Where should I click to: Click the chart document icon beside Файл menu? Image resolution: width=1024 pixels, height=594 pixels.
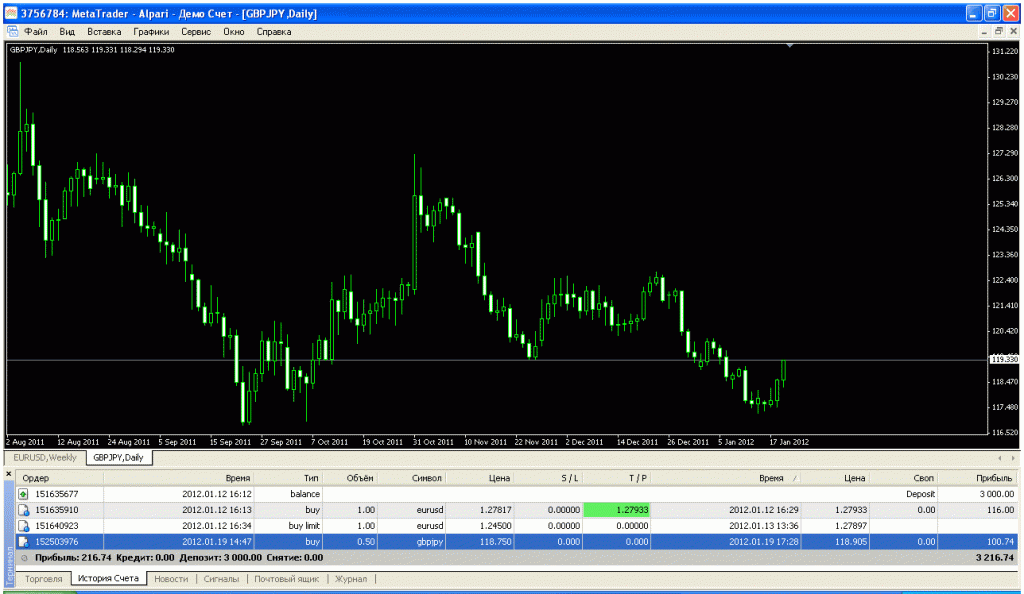13,32
